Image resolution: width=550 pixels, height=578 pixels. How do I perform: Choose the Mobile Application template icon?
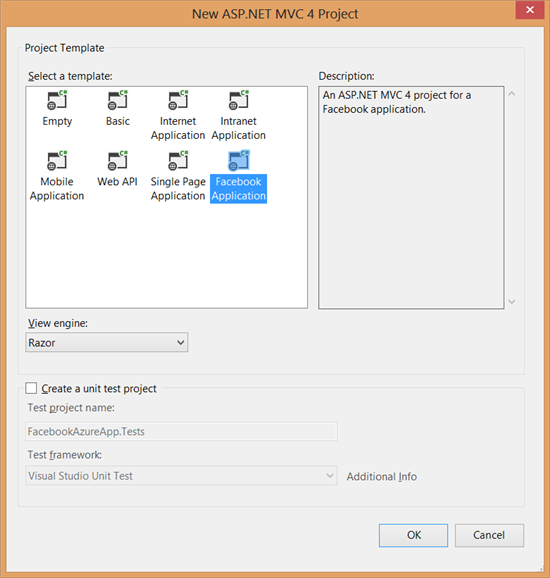point(57,160)
